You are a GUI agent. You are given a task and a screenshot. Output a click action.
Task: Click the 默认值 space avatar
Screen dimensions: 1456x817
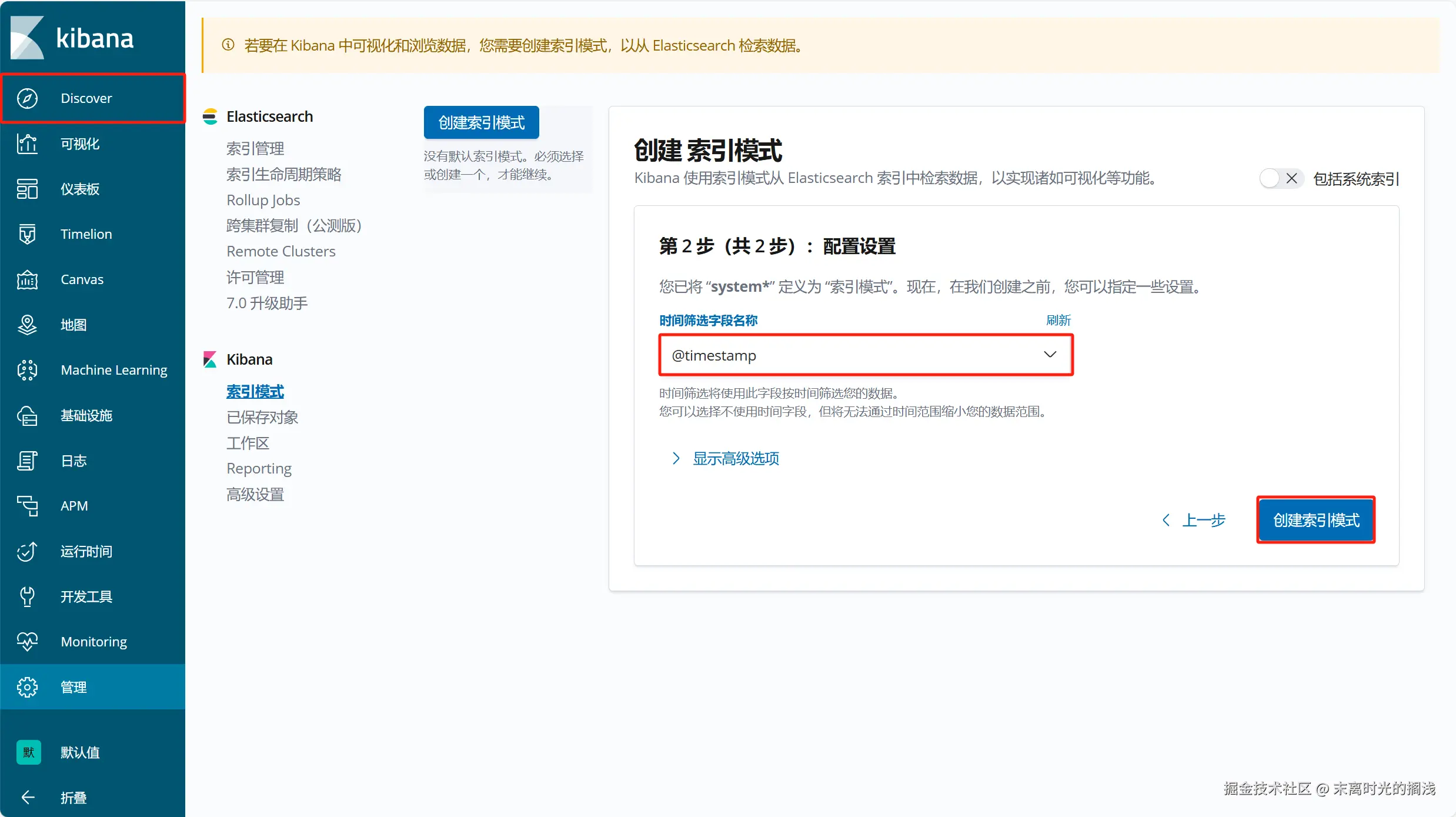click(29, 752)
